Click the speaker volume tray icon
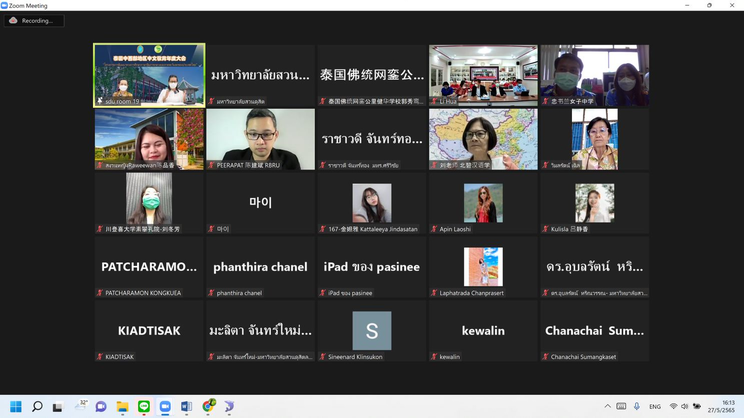 click(x=685, y=407)
